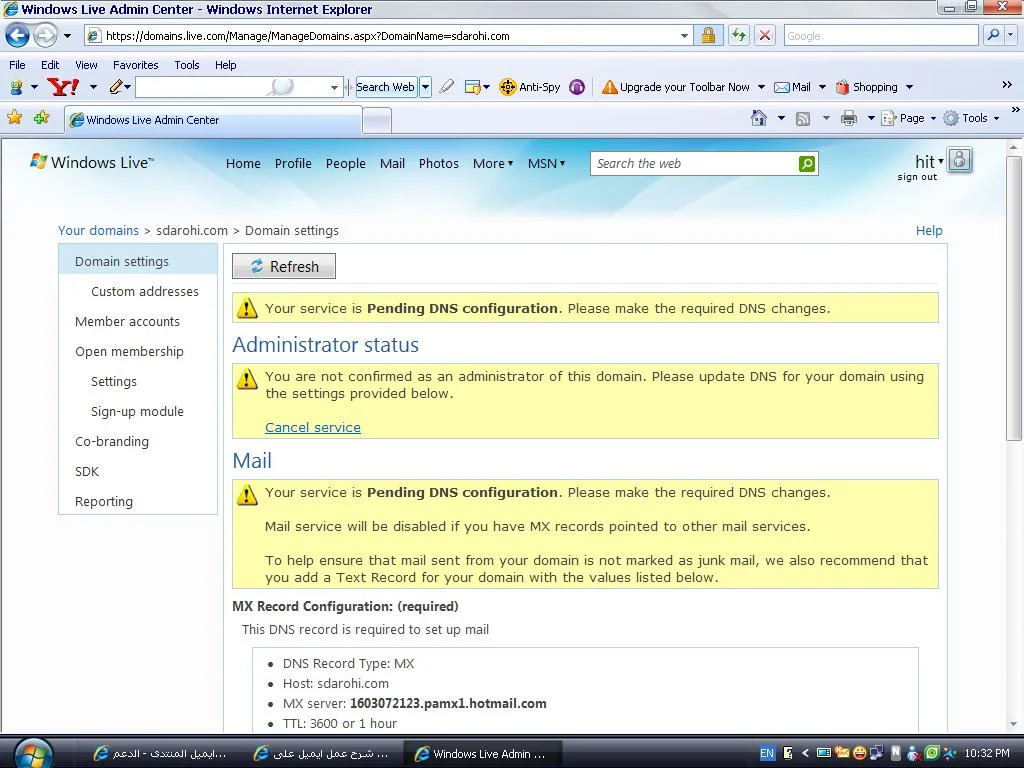
Task: Click the vertical scrollbar down arrow
Action: coord(1015,724)
